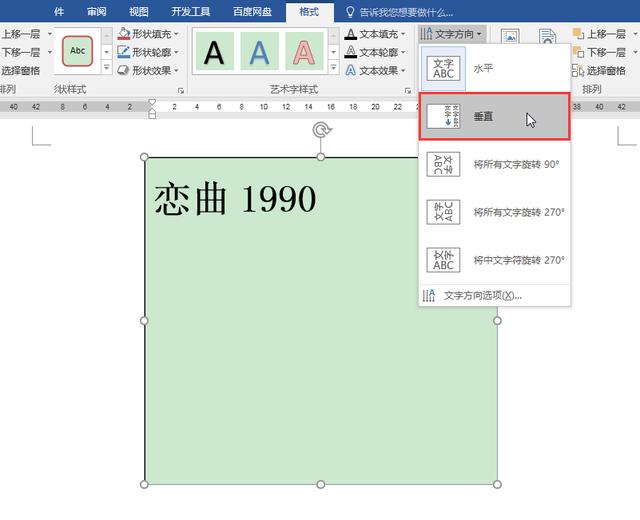
Task: Click the rotate Chinese characters 270° icon
Action: (443, 260)
